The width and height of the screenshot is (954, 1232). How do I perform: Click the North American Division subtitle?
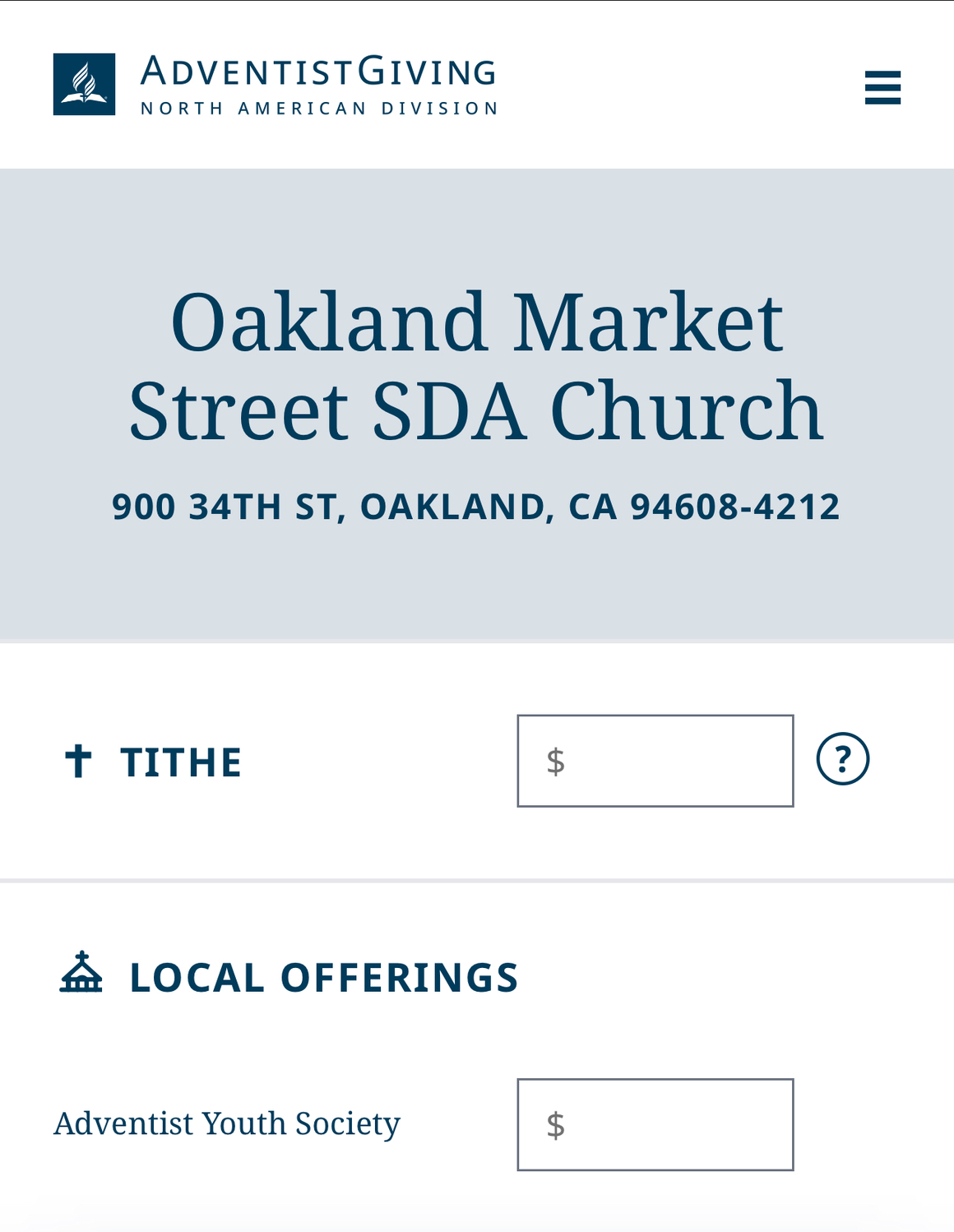[x=319, y=109]
